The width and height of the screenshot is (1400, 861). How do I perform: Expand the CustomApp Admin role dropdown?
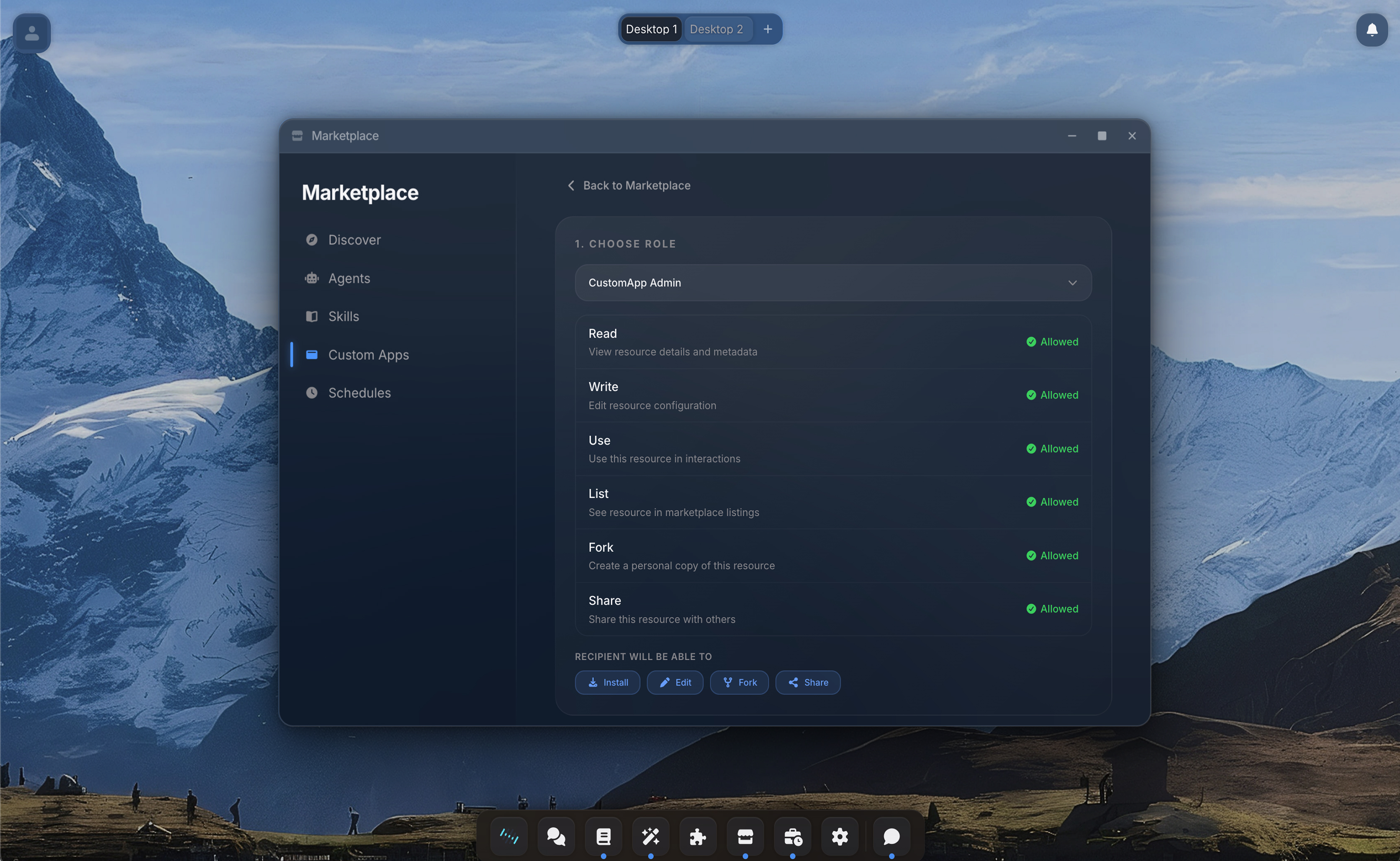coord(833,282)
